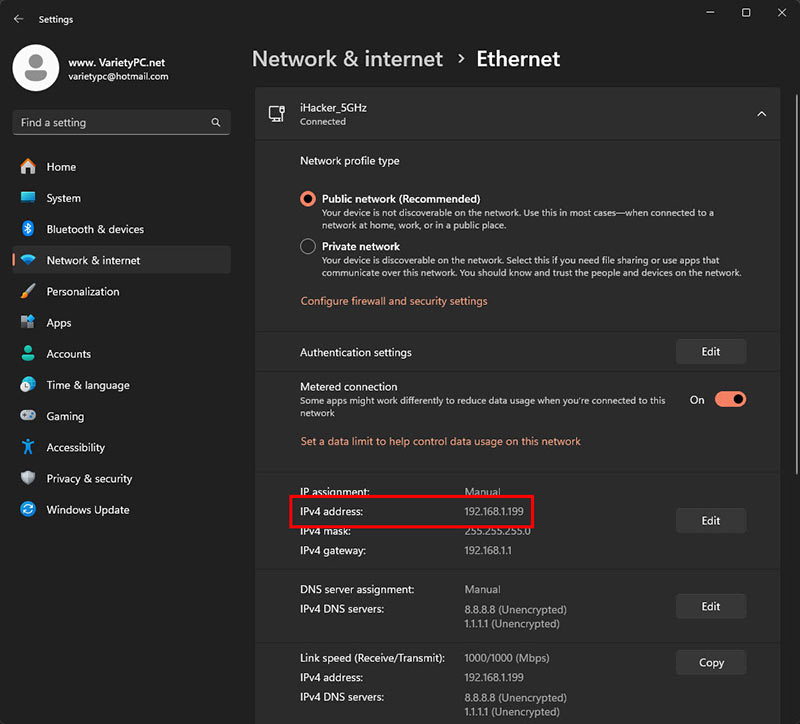Viewport: 800px width, 724px height.
Task: Click the Accessibility figure icon
Action: coord(28,447)
